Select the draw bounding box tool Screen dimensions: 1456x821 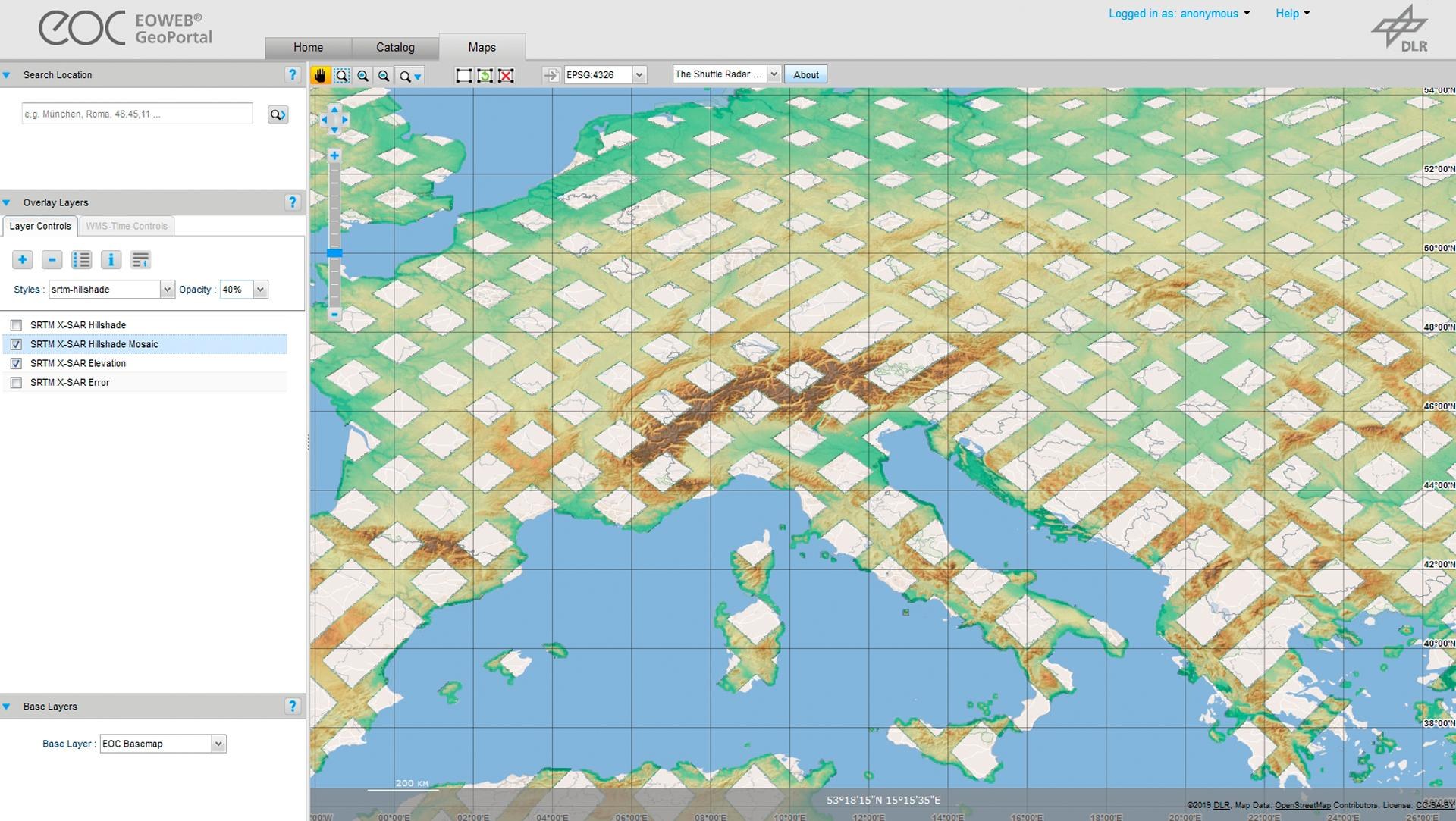point(464,75)
